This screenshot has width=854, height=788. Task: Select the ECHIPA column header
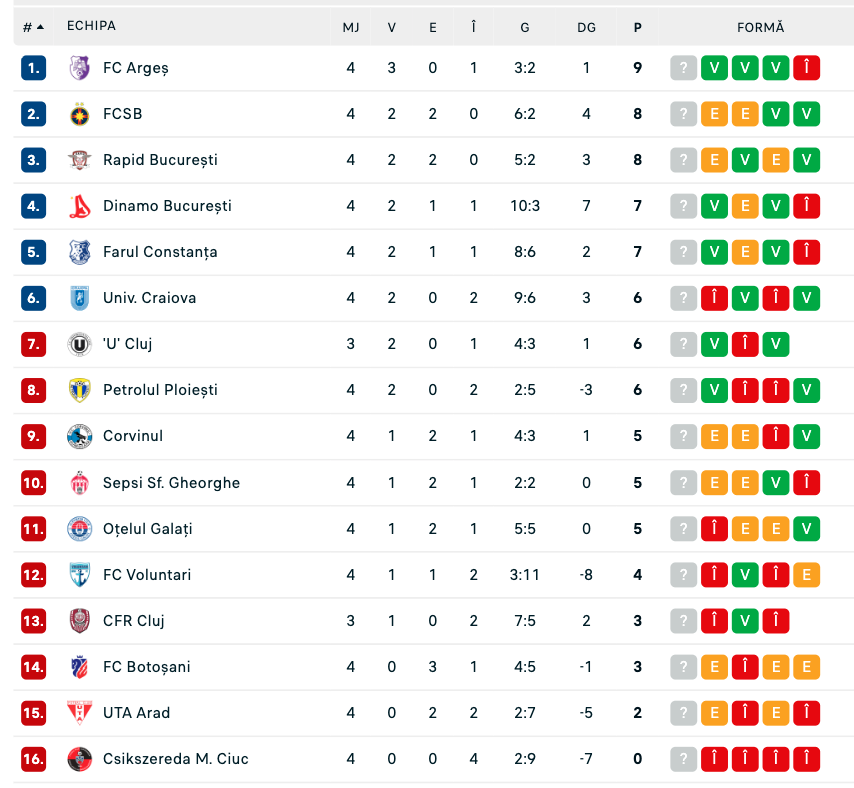tap(91, 26)
